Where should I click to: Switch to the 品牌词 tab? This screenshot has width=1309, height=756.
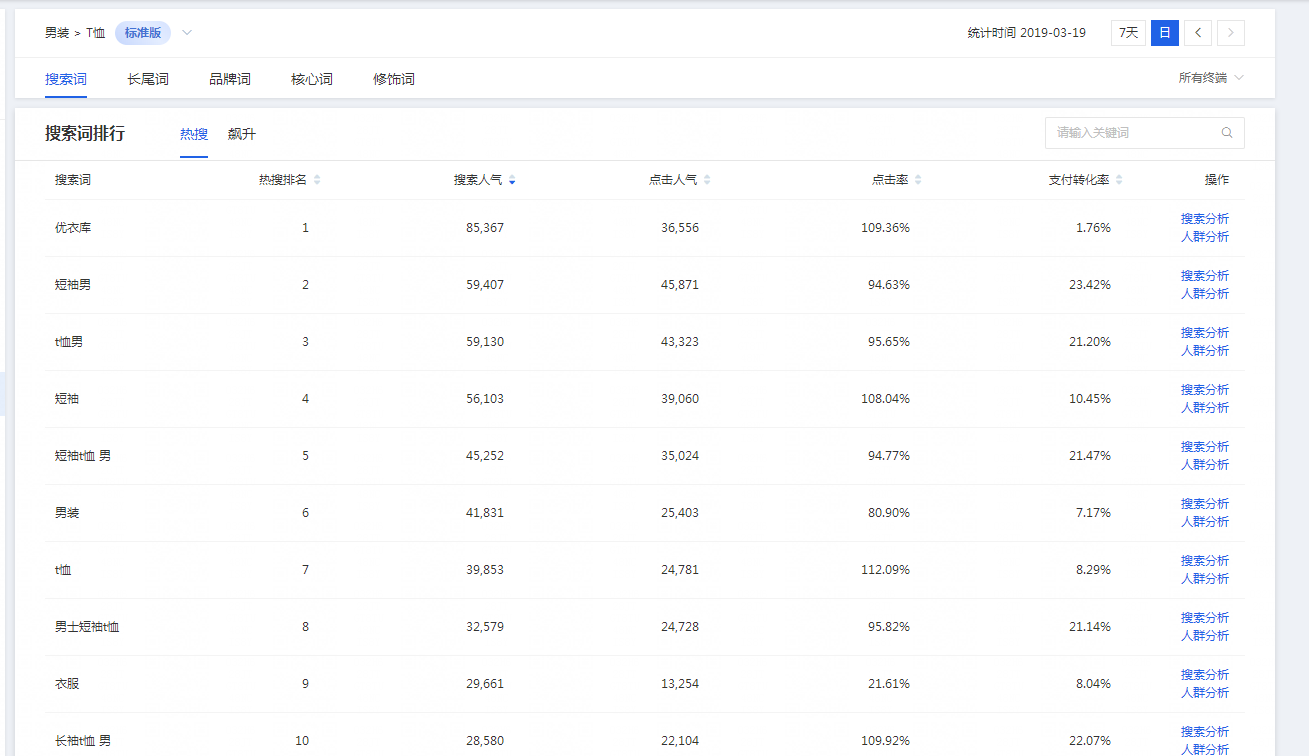230,79
